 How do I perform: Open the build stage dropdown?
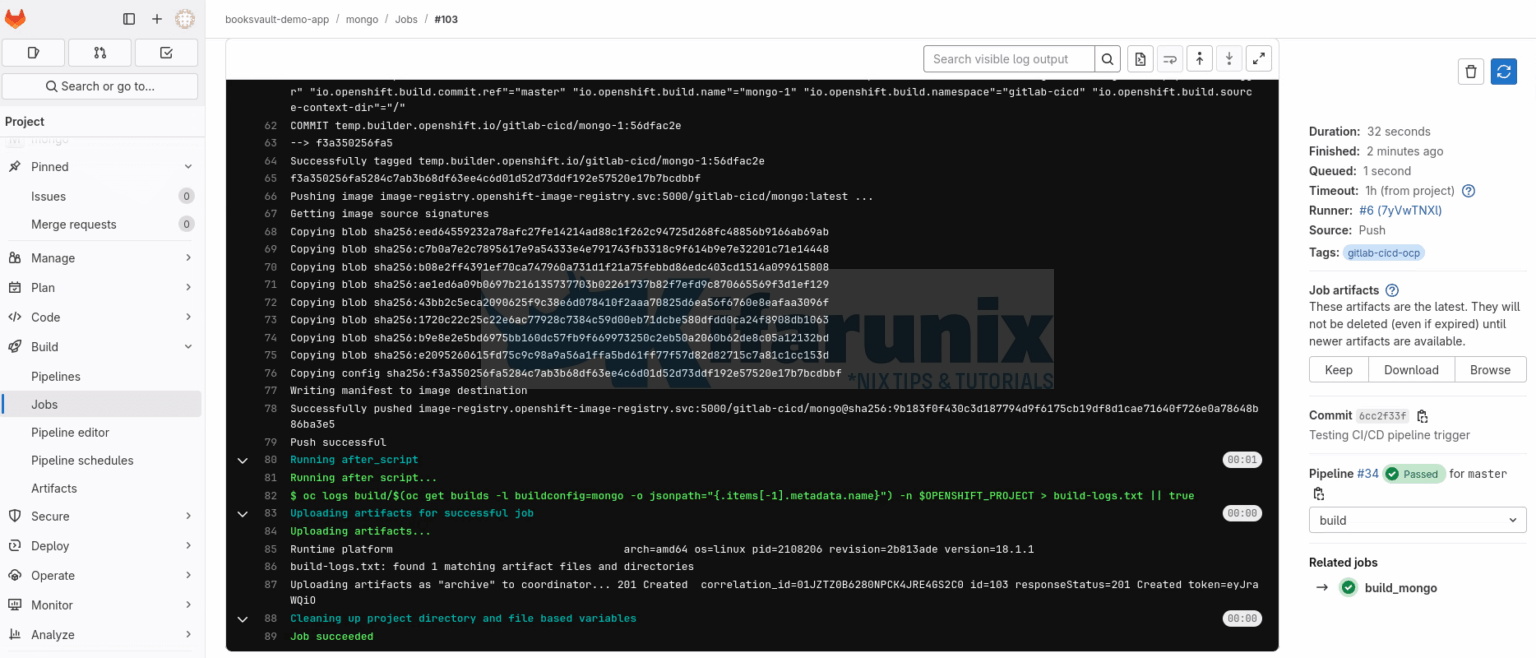click(x=1417, y=520)
